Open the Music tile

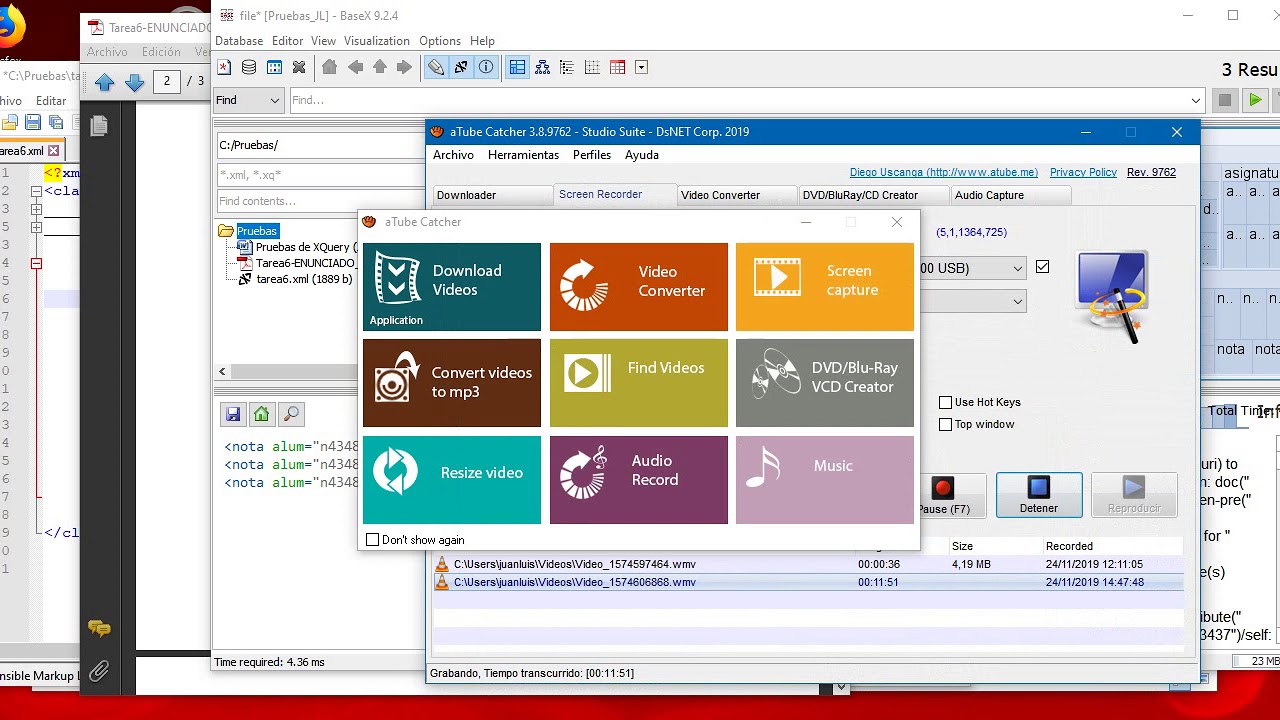click(824, 480)
